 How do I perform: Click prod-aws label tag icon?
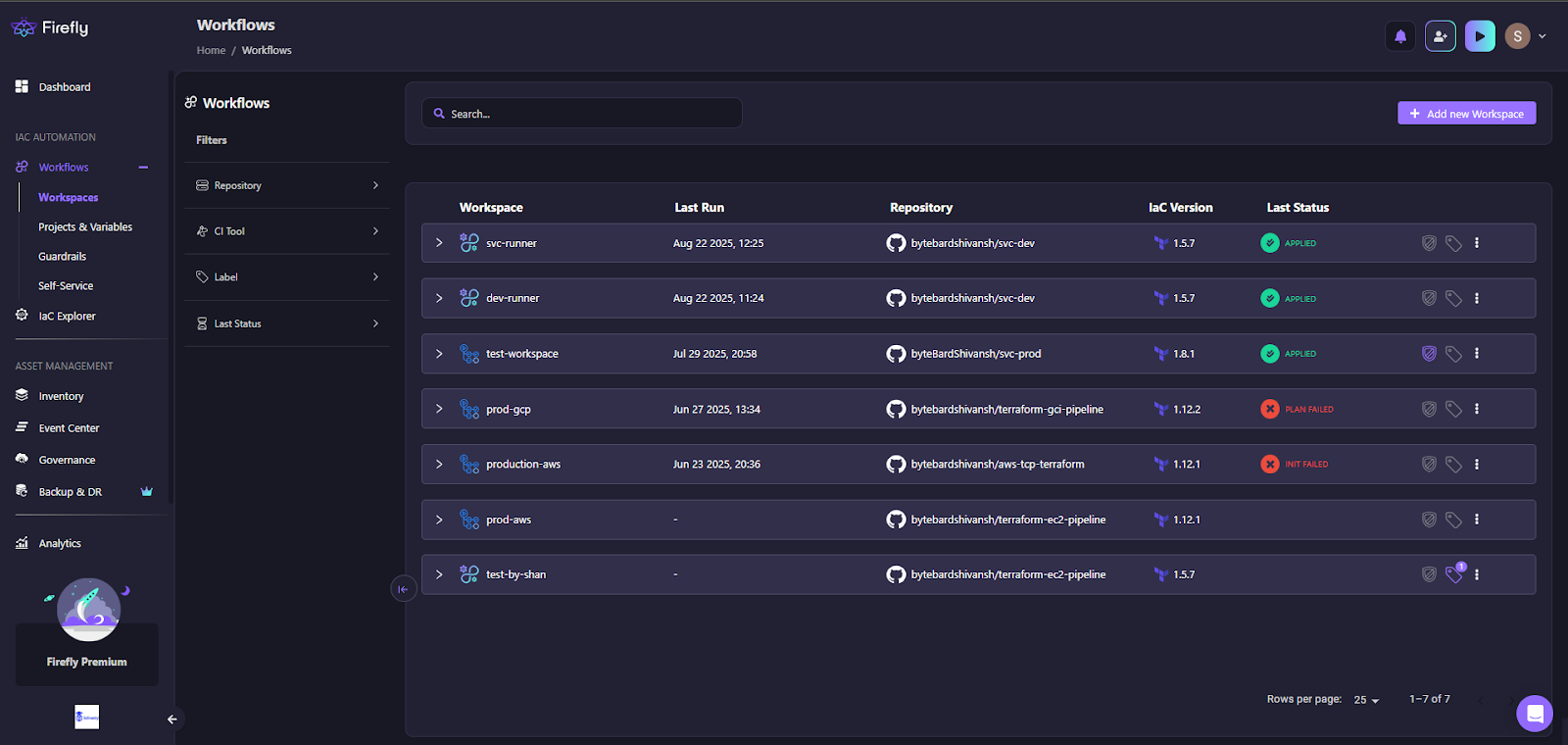point(1453,520)
